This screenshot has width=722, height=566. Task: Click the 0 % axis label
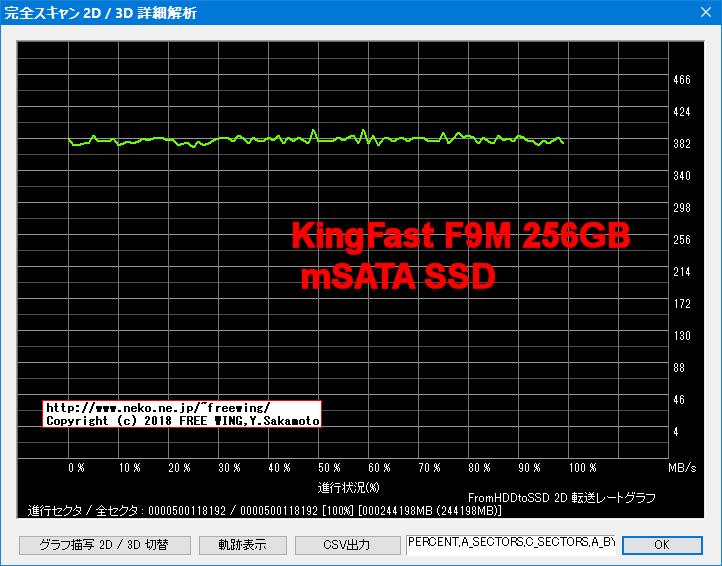pos(76,468)
